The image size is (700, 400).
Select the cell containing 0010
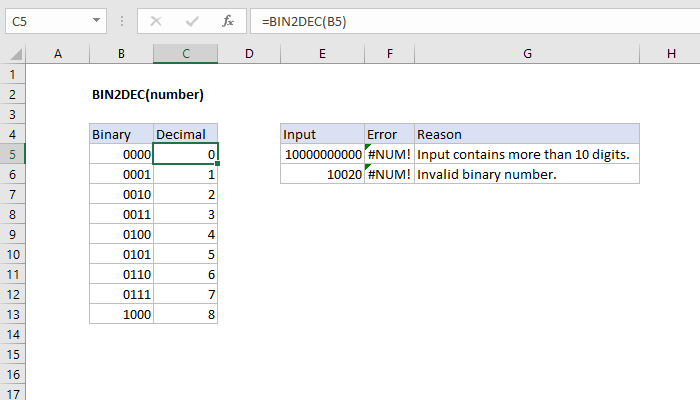121,194
